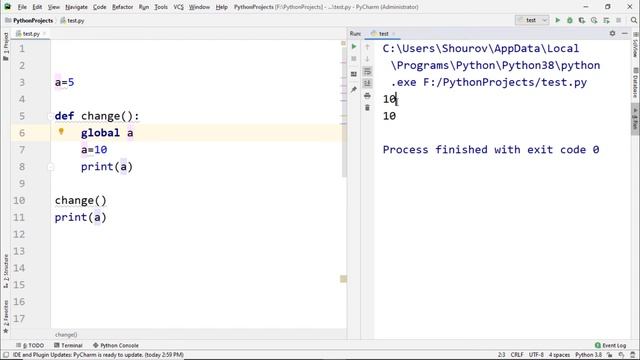Click Up the stack trace arrow
This screenshot has width=640, height=360.
click(367, 47)
